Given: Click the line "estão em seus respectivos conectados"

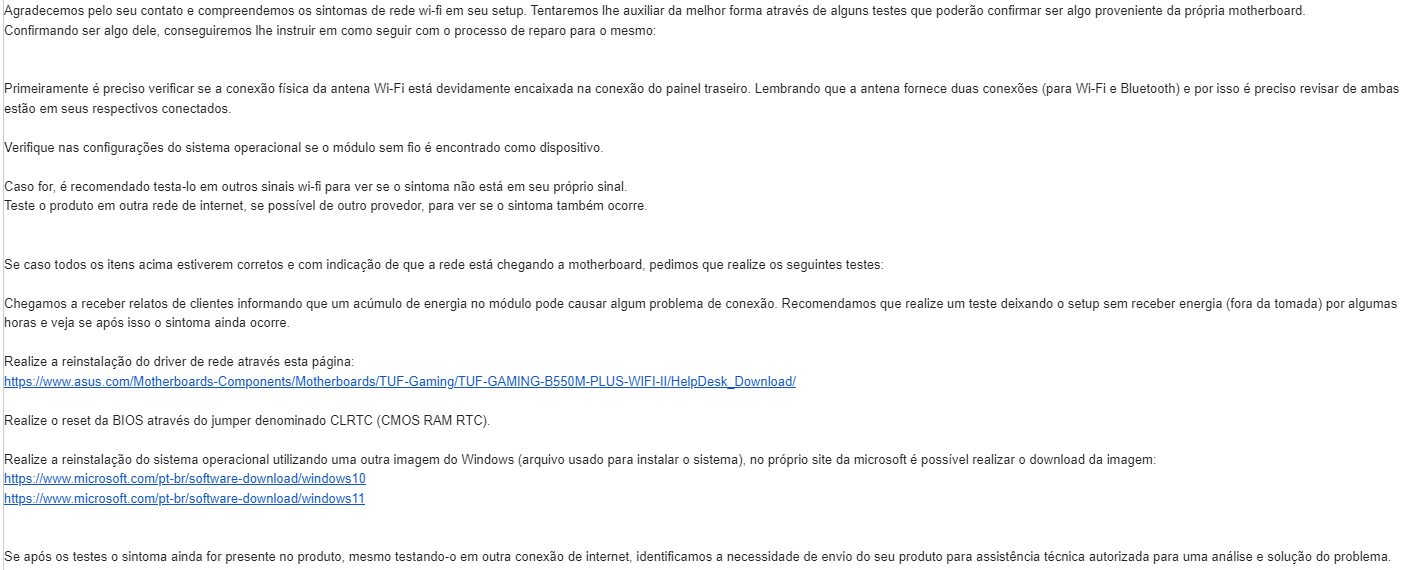Looking at the screenshot, I should pyautogui.click(x=118, y=108).
